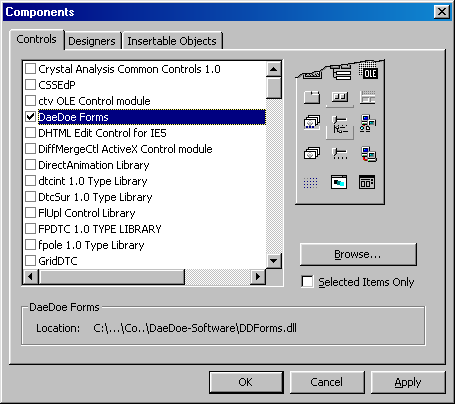Click the horizontal scroll right arrow
The width and height of the screenshot is (455, 404).
tap(258, 276)
